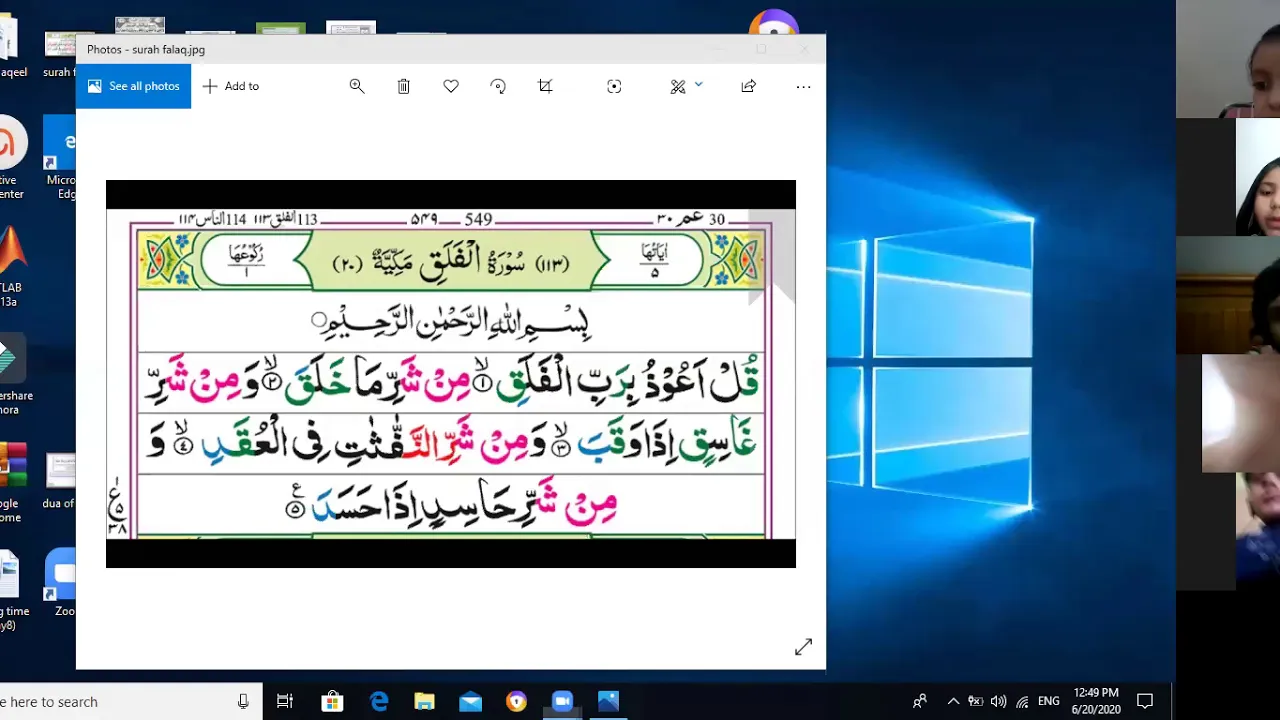This screenshot has width=1280, height=720.
Task: Click the Photos - surah falaq.jpg title bar
Action: coord(451,49)
